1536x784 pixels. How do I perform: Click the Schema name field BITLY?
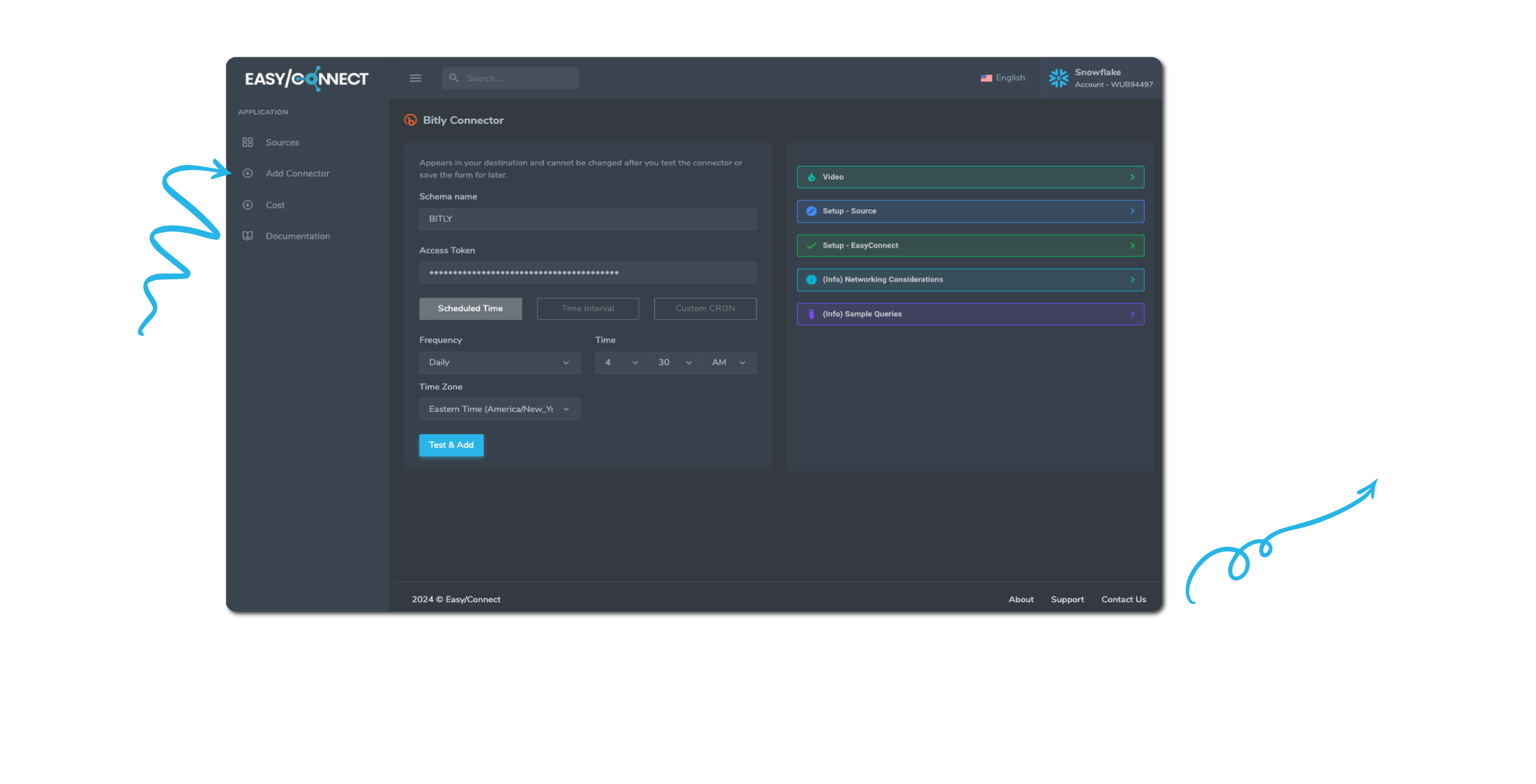pyautogui.click(x=588, y=219)
